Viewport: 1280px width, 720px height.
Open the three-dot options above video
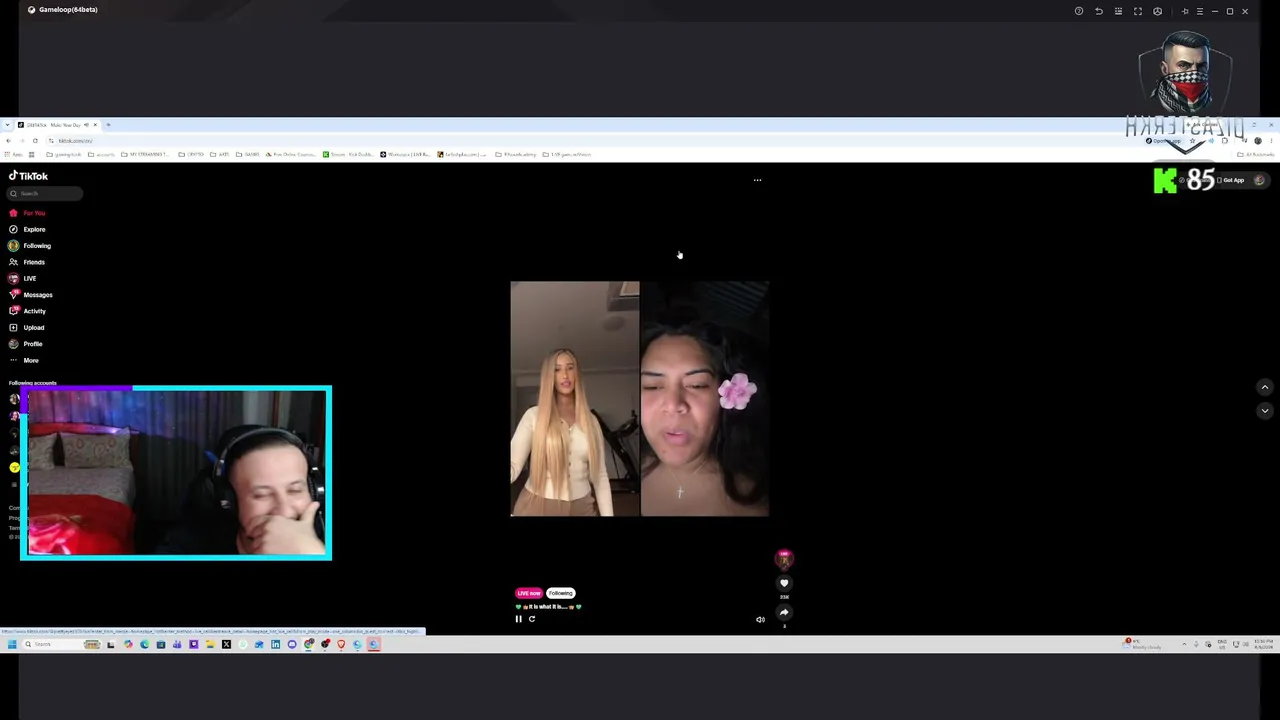[x=757, y=180]
